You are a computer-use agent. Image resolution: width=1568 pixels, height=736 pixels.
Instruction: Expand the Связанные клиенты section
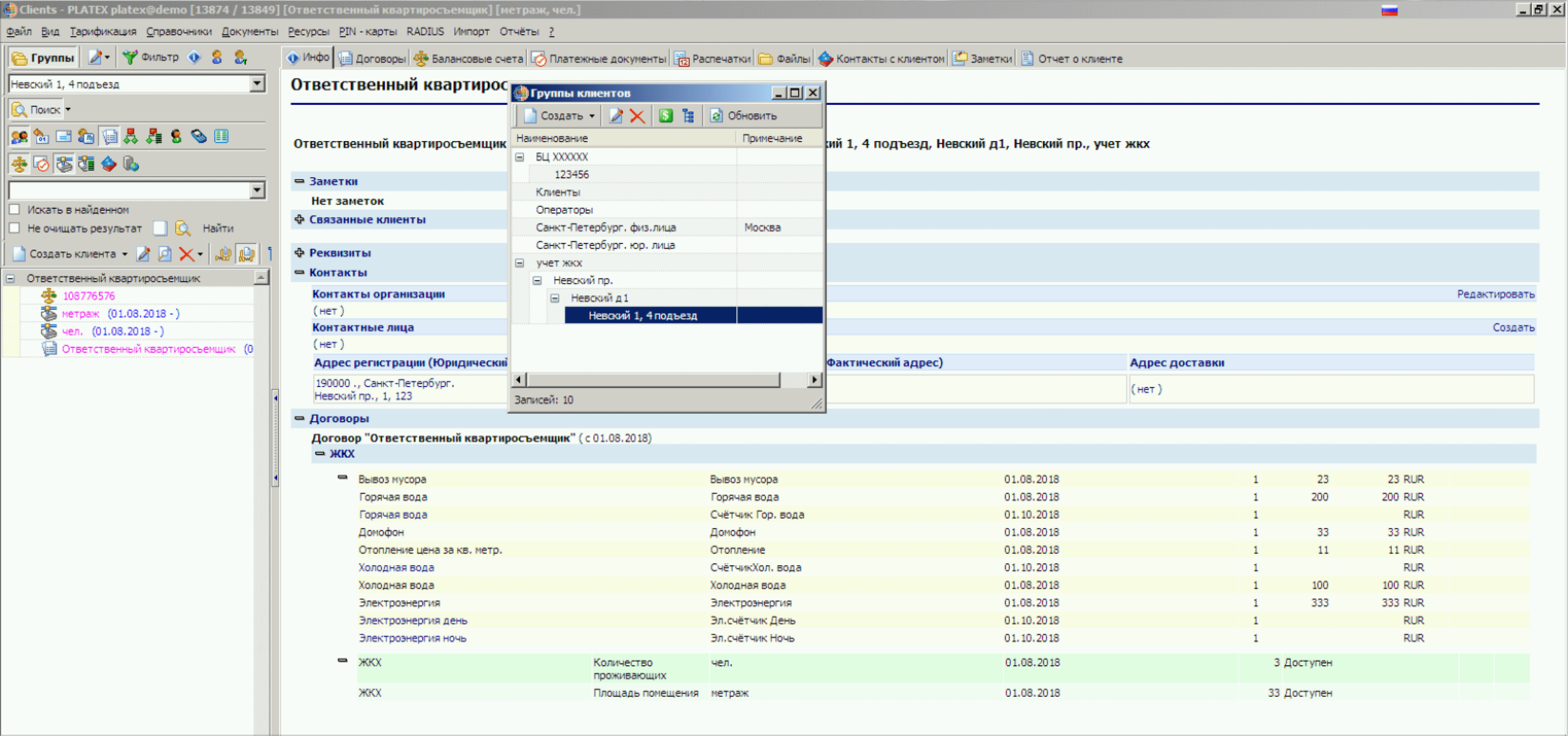(x=299, y=219)
